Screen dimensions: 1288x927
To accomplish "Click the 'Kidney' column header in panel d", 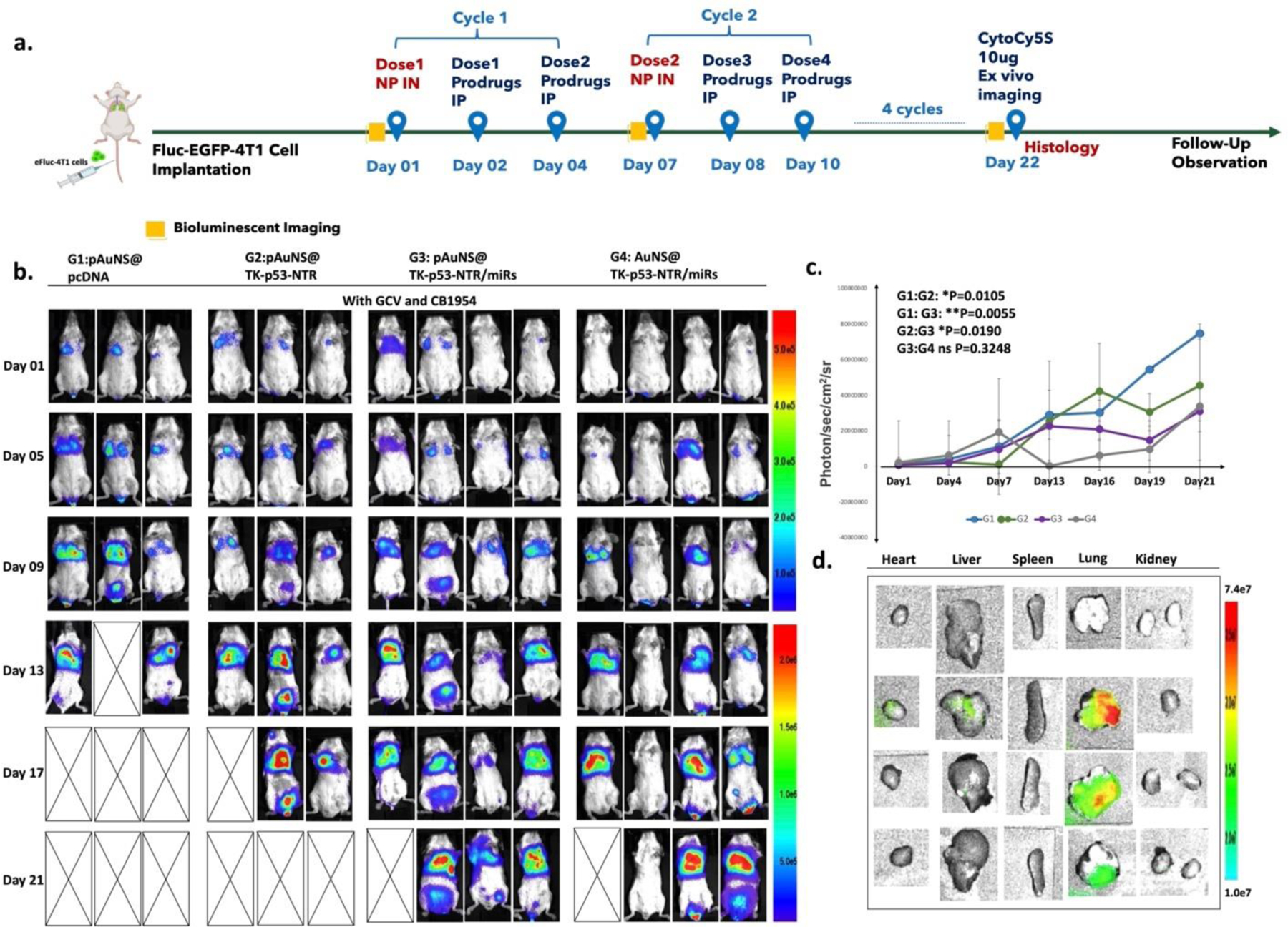I will pos(1156,559).
